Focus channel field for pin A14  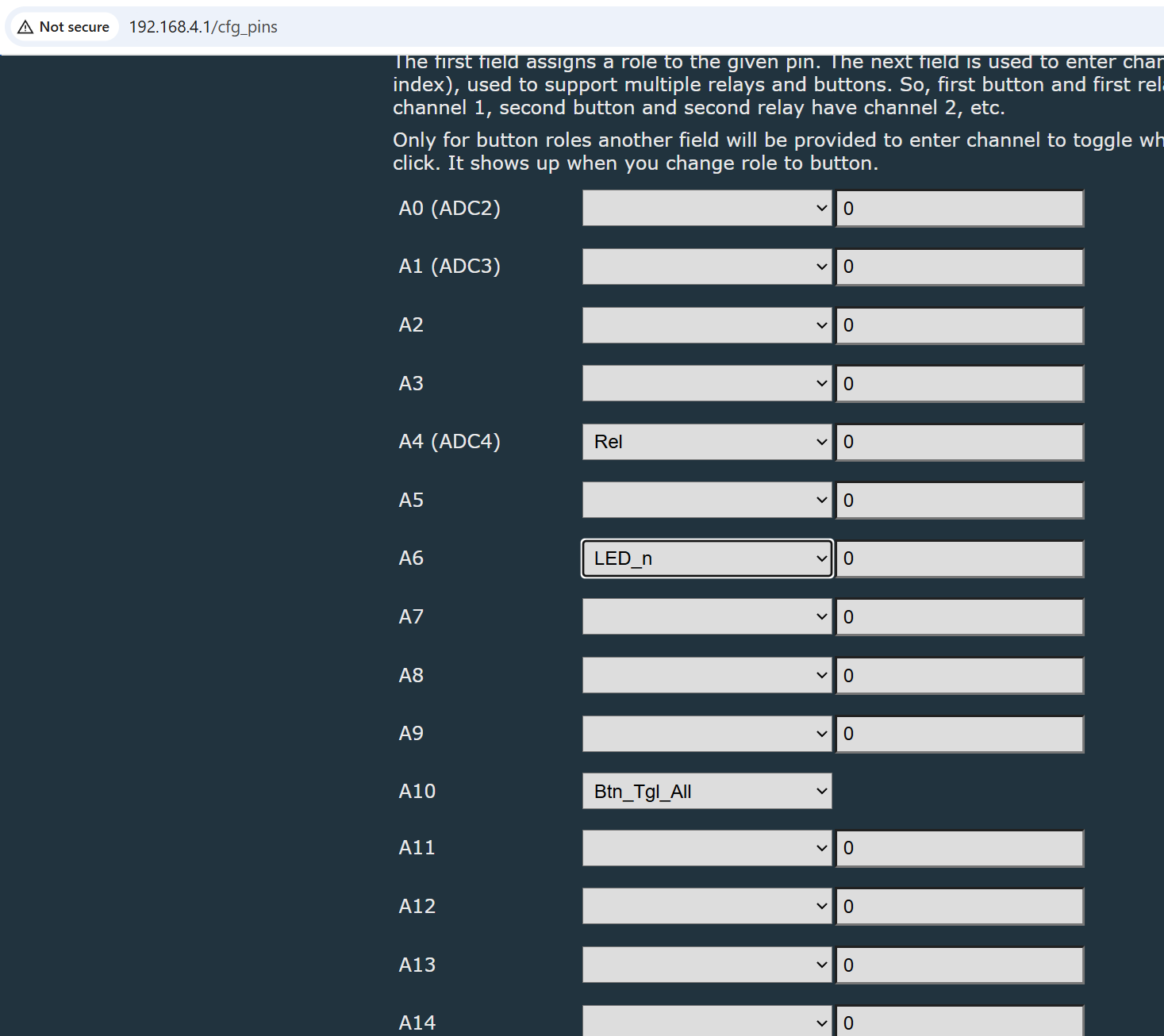coord(960,1021)
